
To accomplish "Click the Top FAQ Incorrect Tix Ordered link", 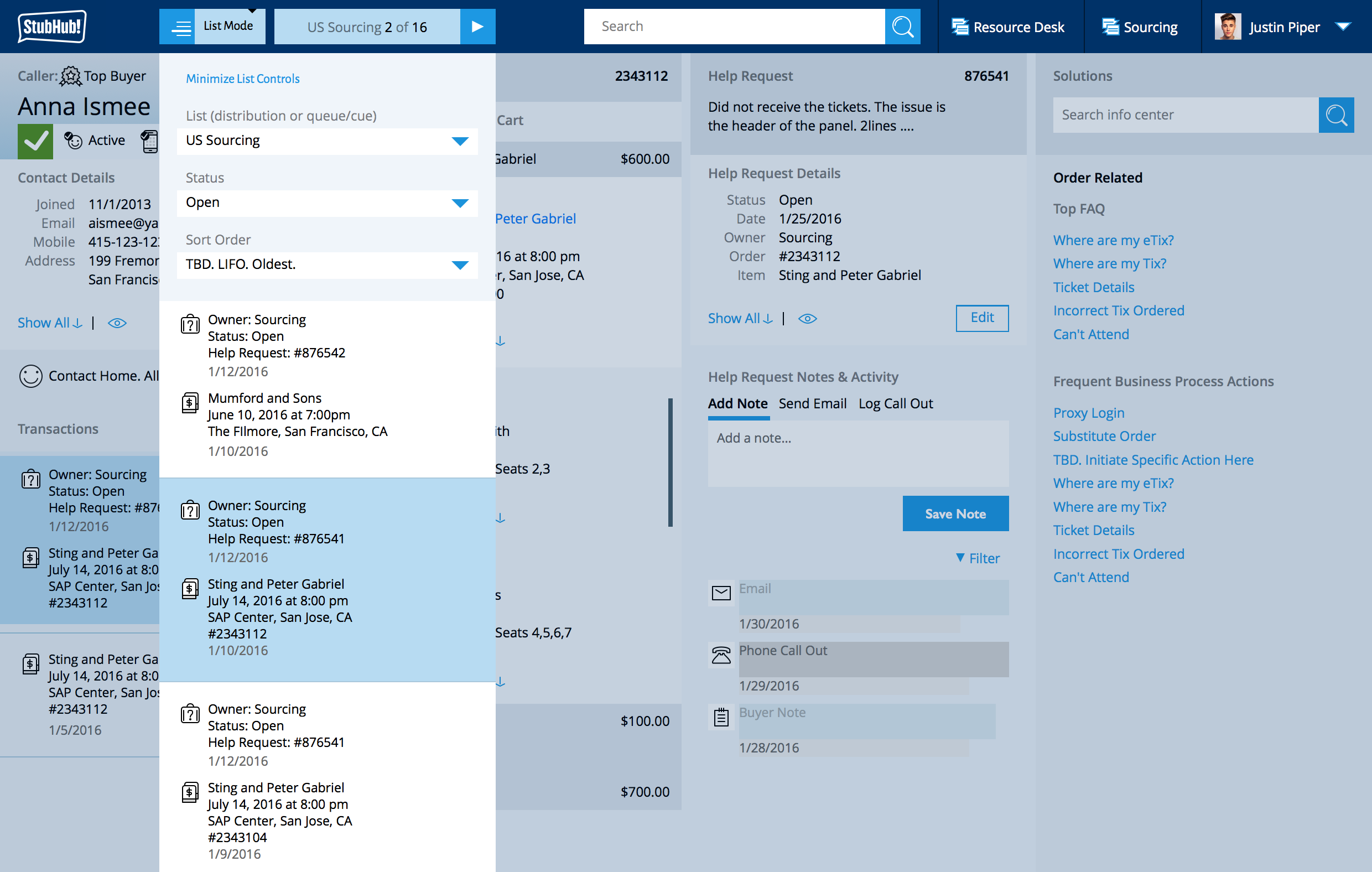I will pos(1119,310).
